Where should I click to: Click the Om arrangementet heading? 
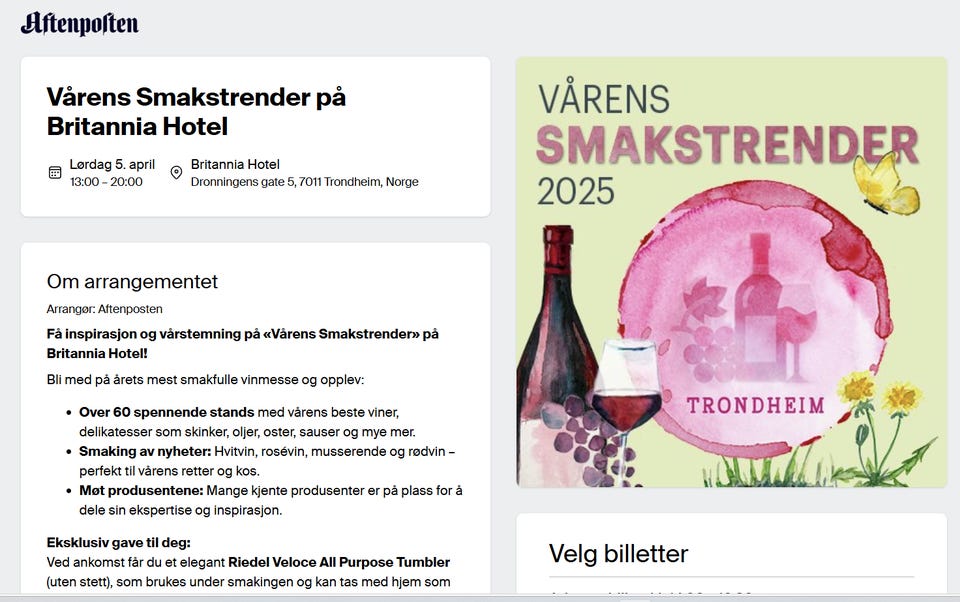132,281
